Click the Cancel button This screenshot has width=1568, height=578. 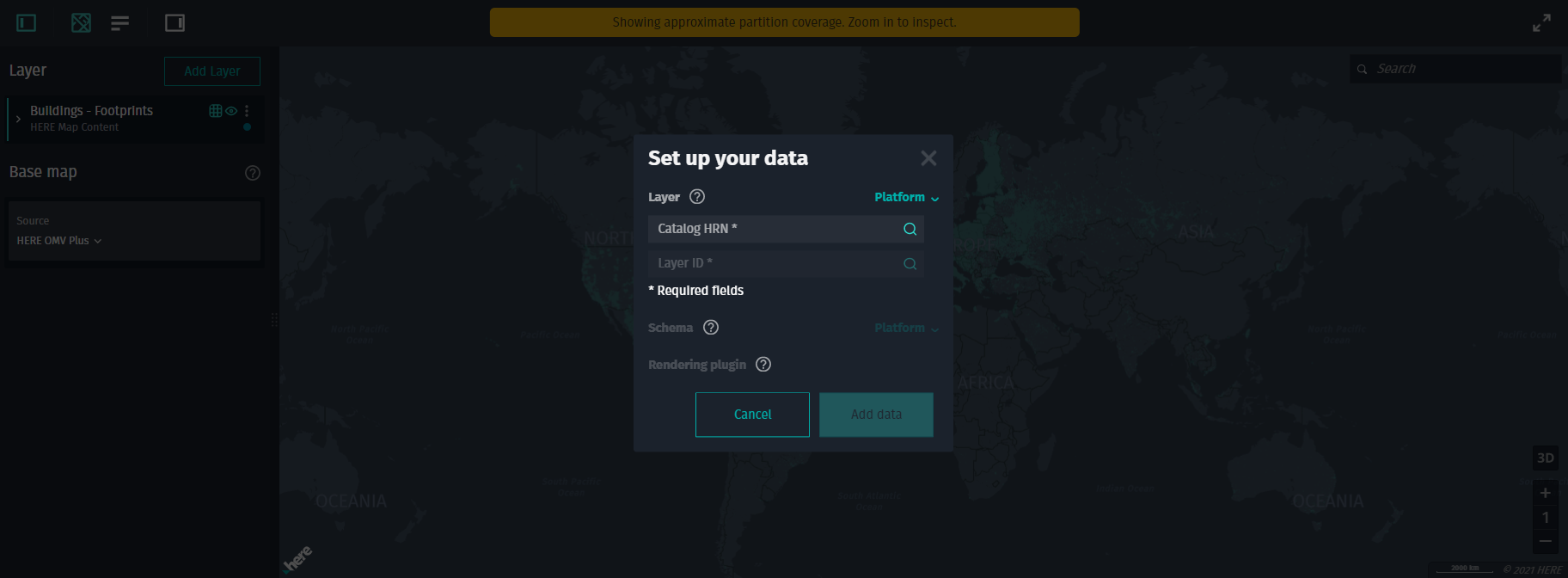752,415
